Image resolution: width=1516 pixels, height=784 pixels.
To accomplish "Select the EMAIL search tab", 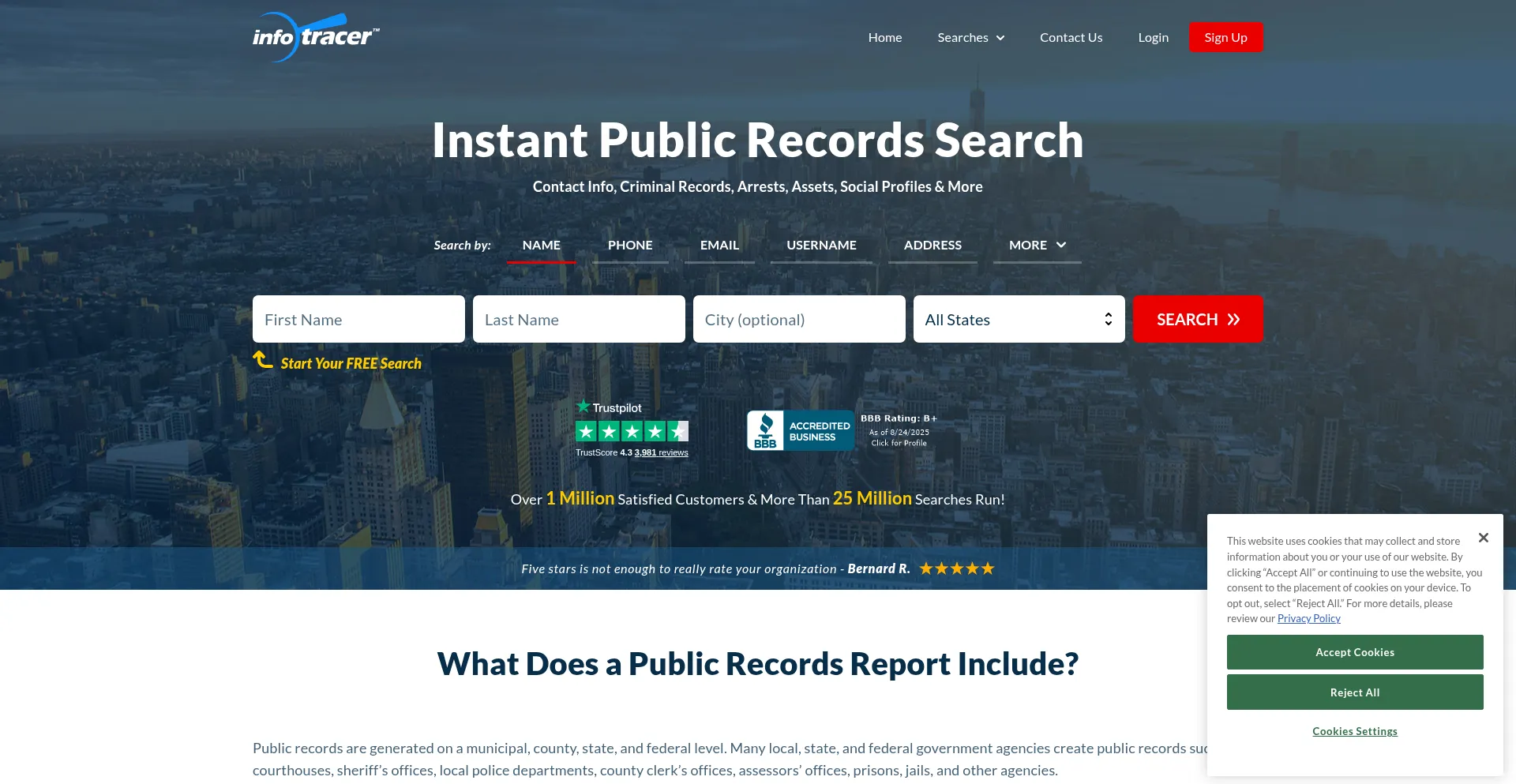I will tap(719, 245).
